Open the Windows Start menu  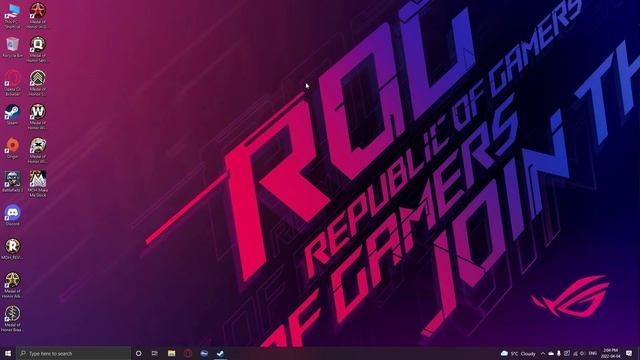(x=8, y=353)
